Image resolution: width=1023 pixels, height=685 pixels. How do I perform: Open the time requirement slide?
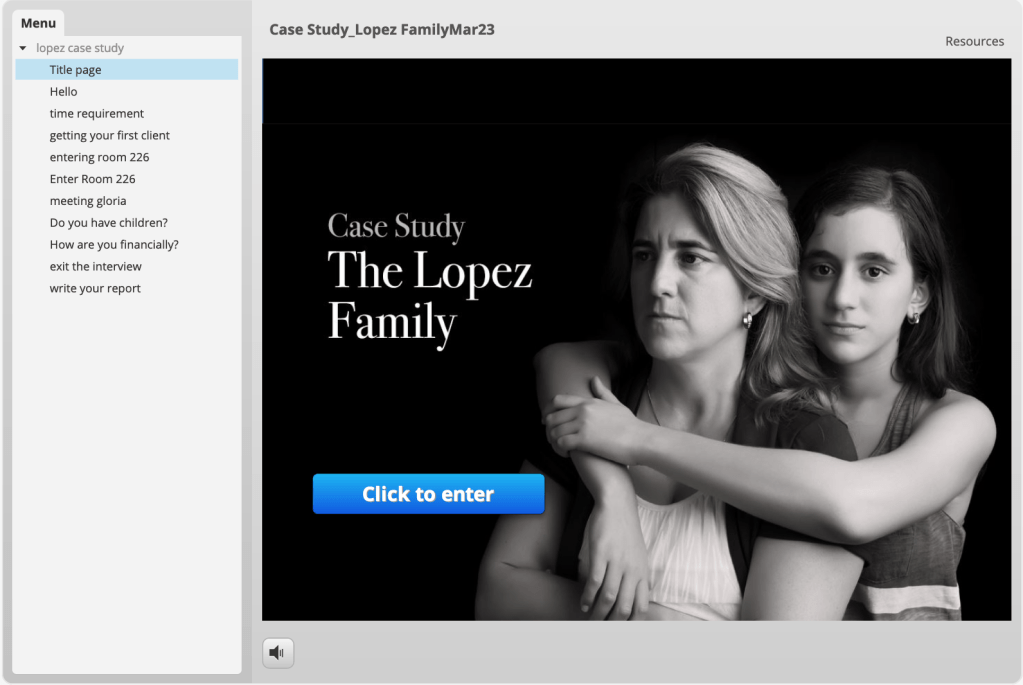(x=97, y=114)
